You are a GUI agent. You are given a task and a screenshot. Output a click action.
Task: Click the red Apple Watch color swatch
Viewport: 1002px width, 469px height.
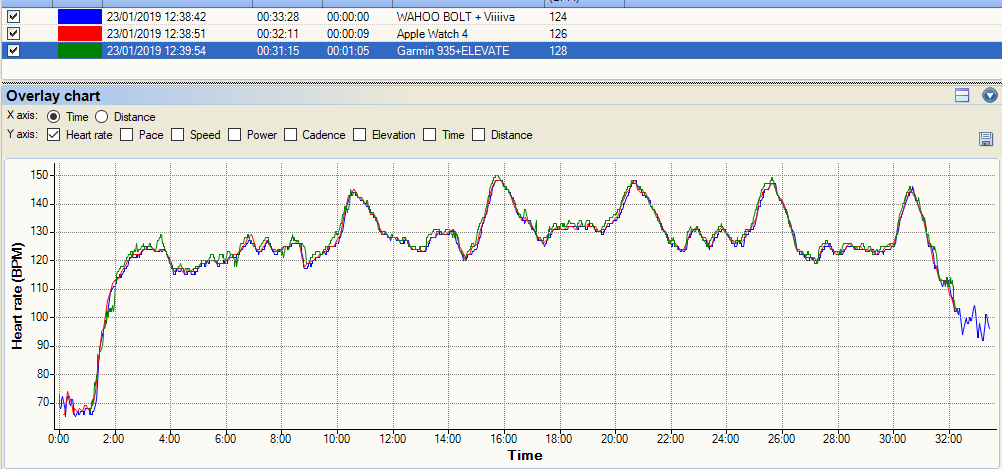pos(79,34)
